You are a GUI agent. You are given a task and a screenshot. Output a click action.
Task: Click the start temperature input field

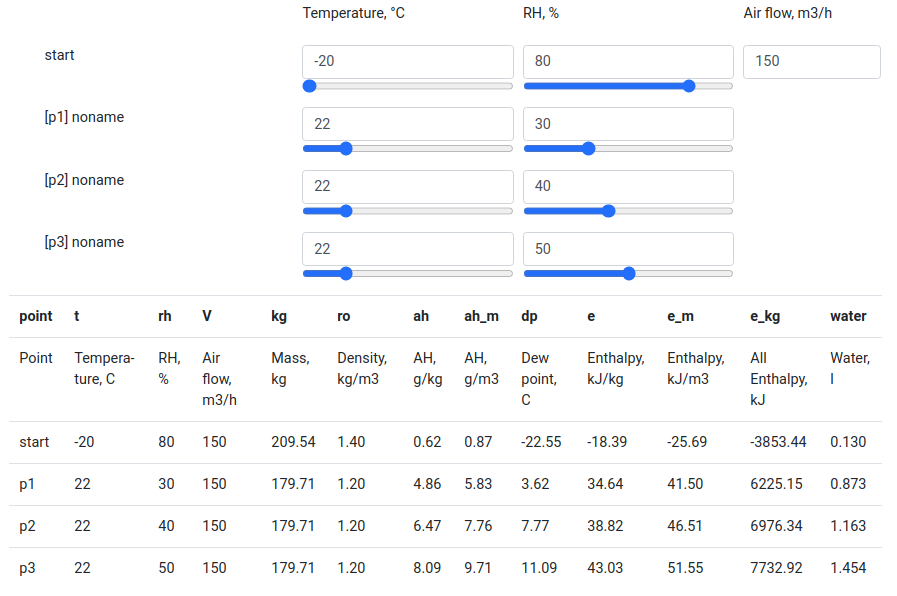pos(407,62)
